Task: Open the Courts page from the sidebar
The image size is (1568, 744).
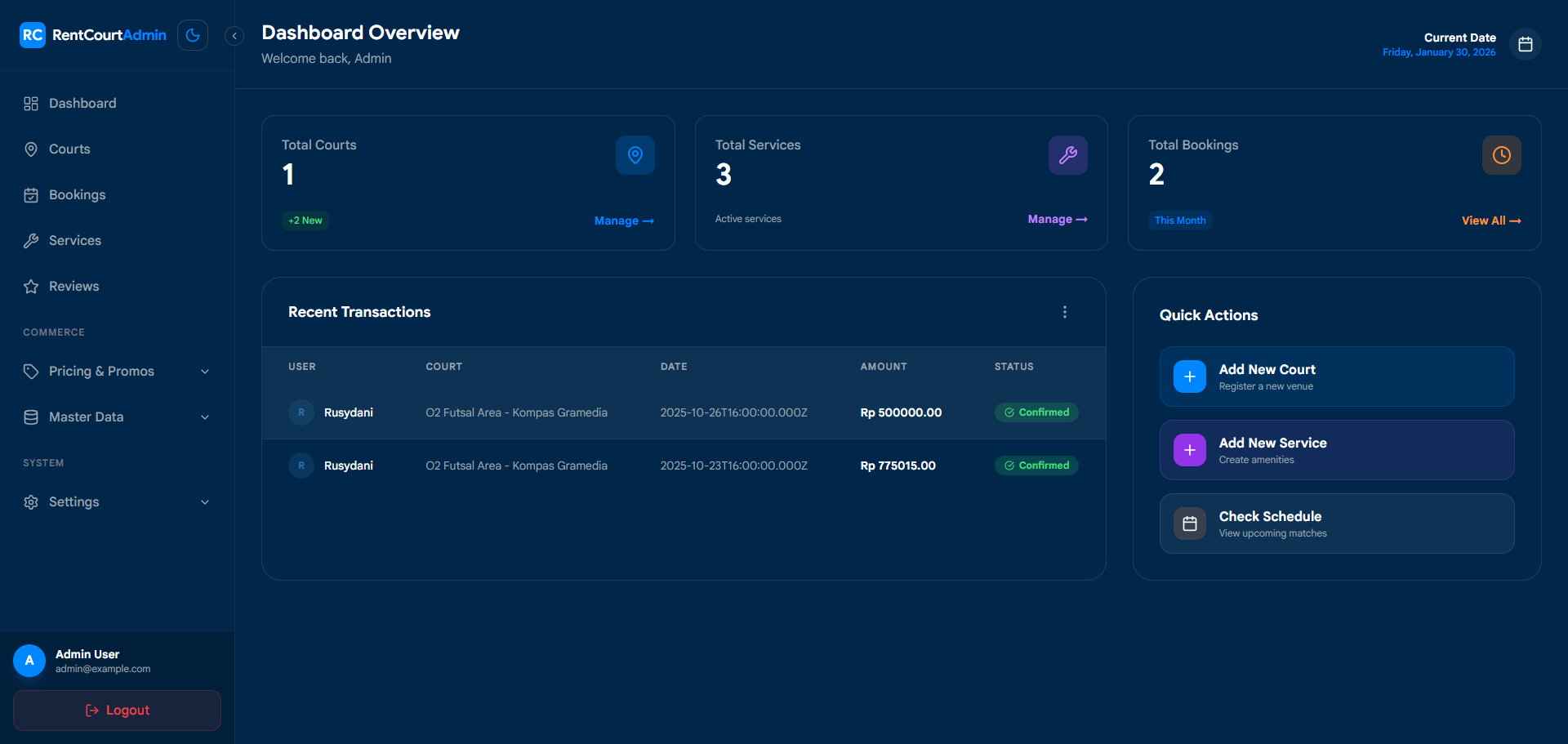Action: click(x=69, y=149)
